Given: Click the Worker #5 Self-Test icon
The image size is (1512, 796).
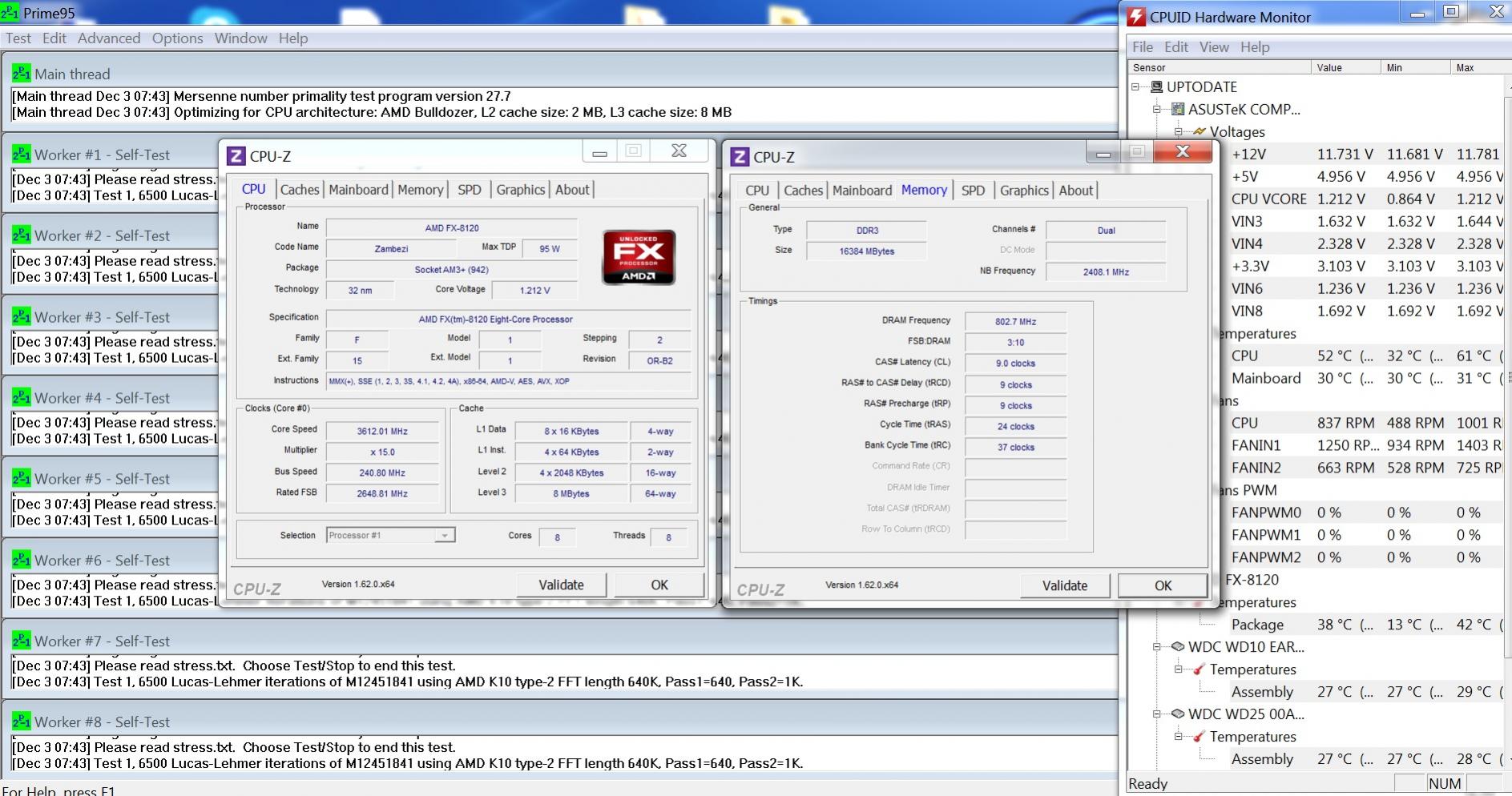Looking at the screenshot, I should point(21,479).
